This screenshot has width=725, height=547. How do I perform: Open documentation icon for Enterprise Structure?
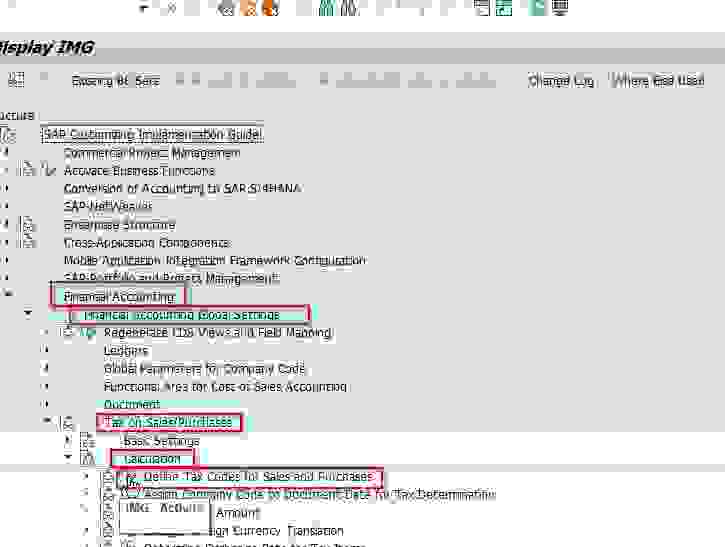[x=27, y=225]
